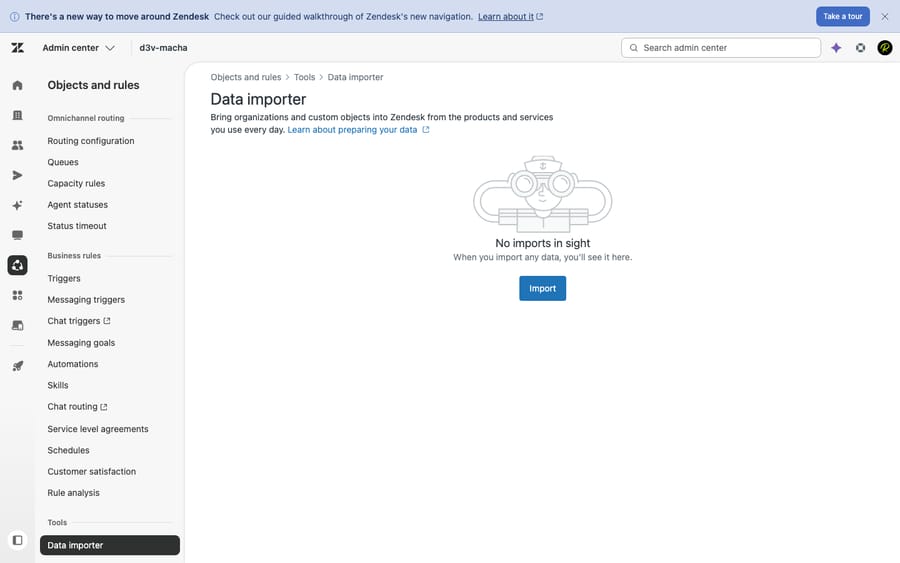Click the d3v-macha account name
Image resolution: width=900 pixels, height=563 pixels.
(x=163, y=48)
